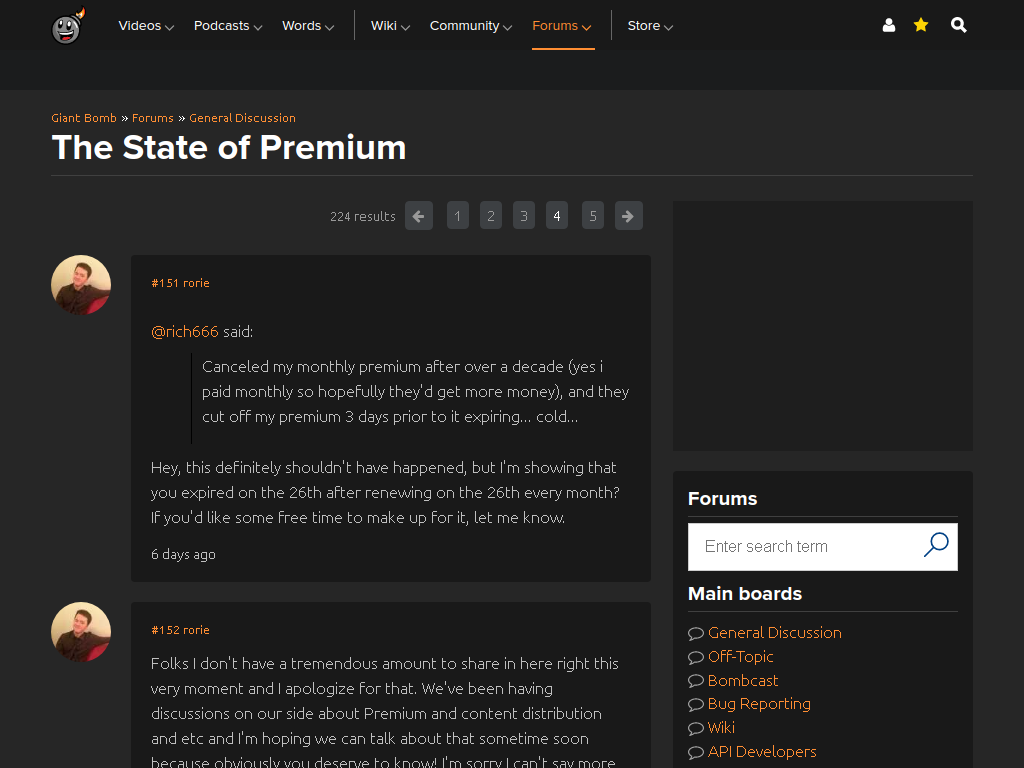The image size is (1024, 768).
Task: Open API Developers board link
Action: point(762,752)
